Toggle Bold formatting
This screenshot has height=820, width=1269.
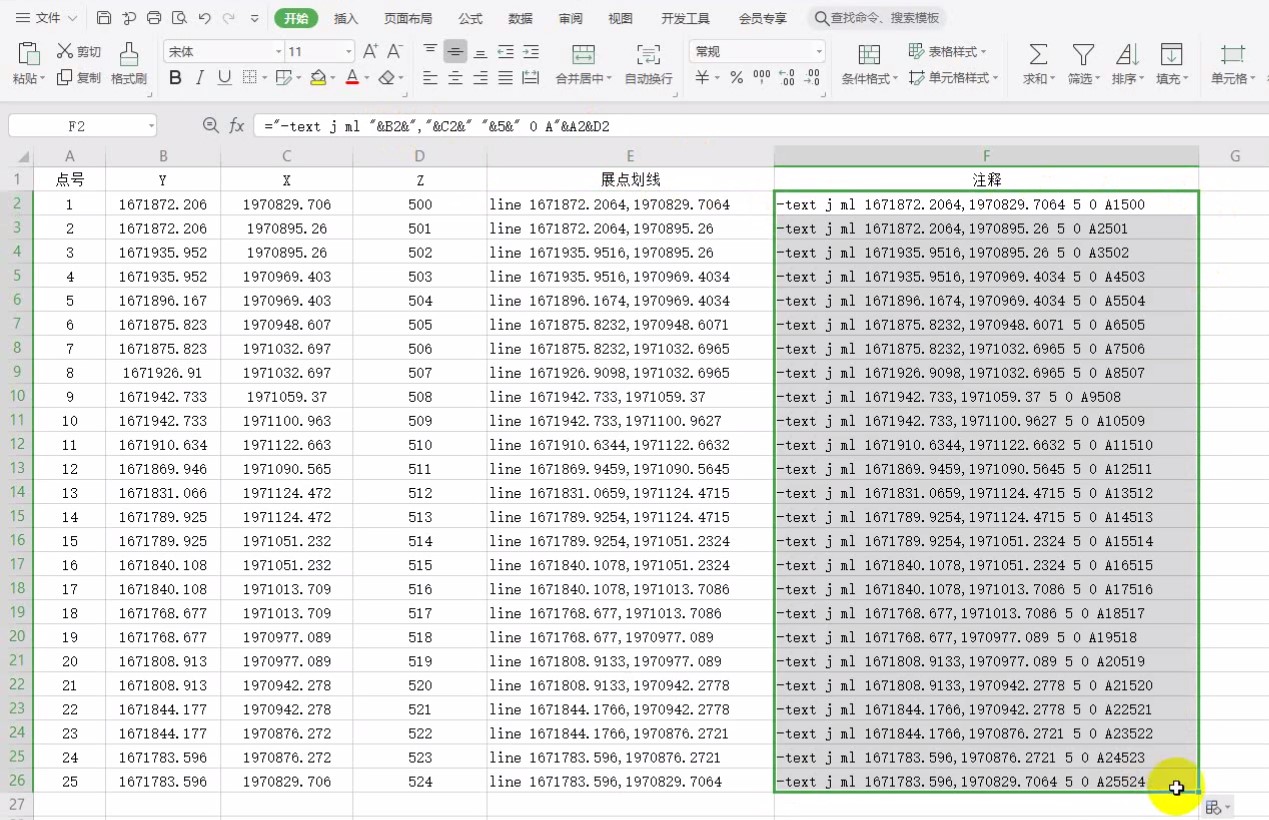click(175, 77)
